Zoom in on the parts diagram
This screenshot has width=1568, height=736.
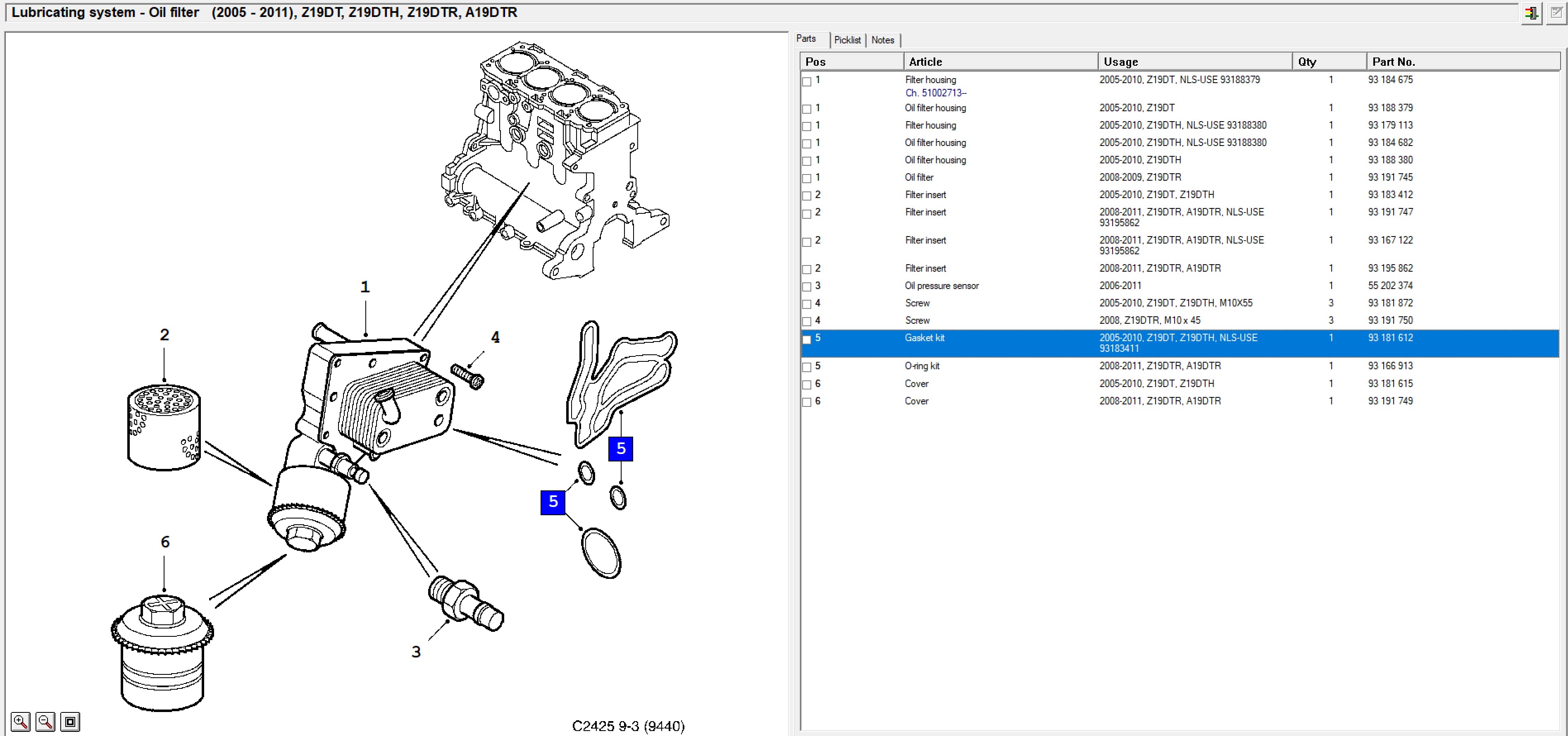pyautogui.click(x=20, y=722)
